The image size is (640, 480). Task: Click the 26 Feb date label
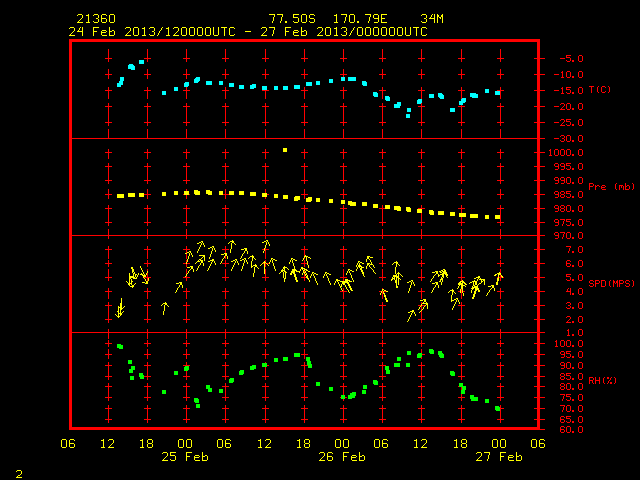click(342, 457)
